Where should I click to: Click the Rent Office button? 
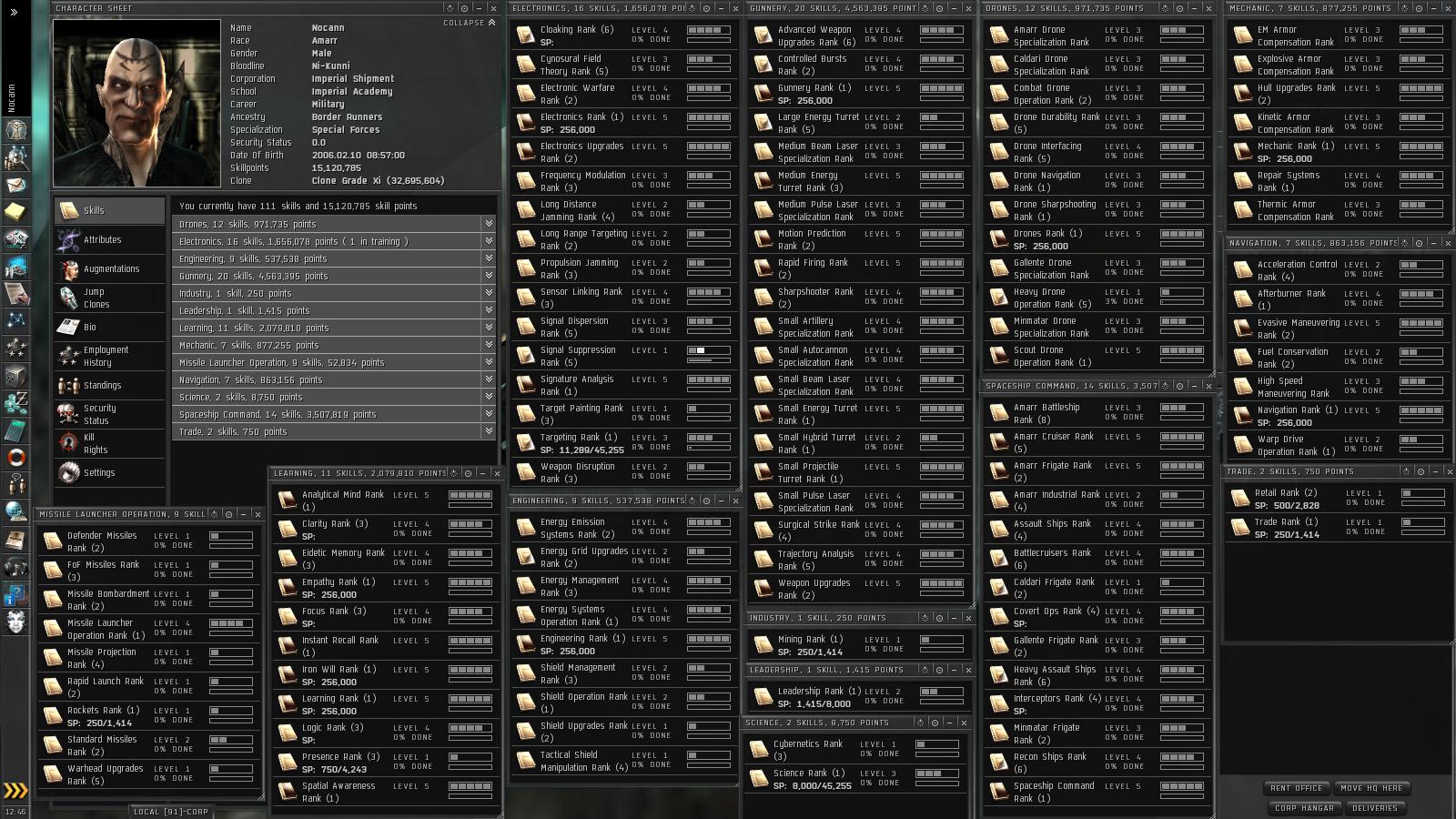pos(1297,788)
